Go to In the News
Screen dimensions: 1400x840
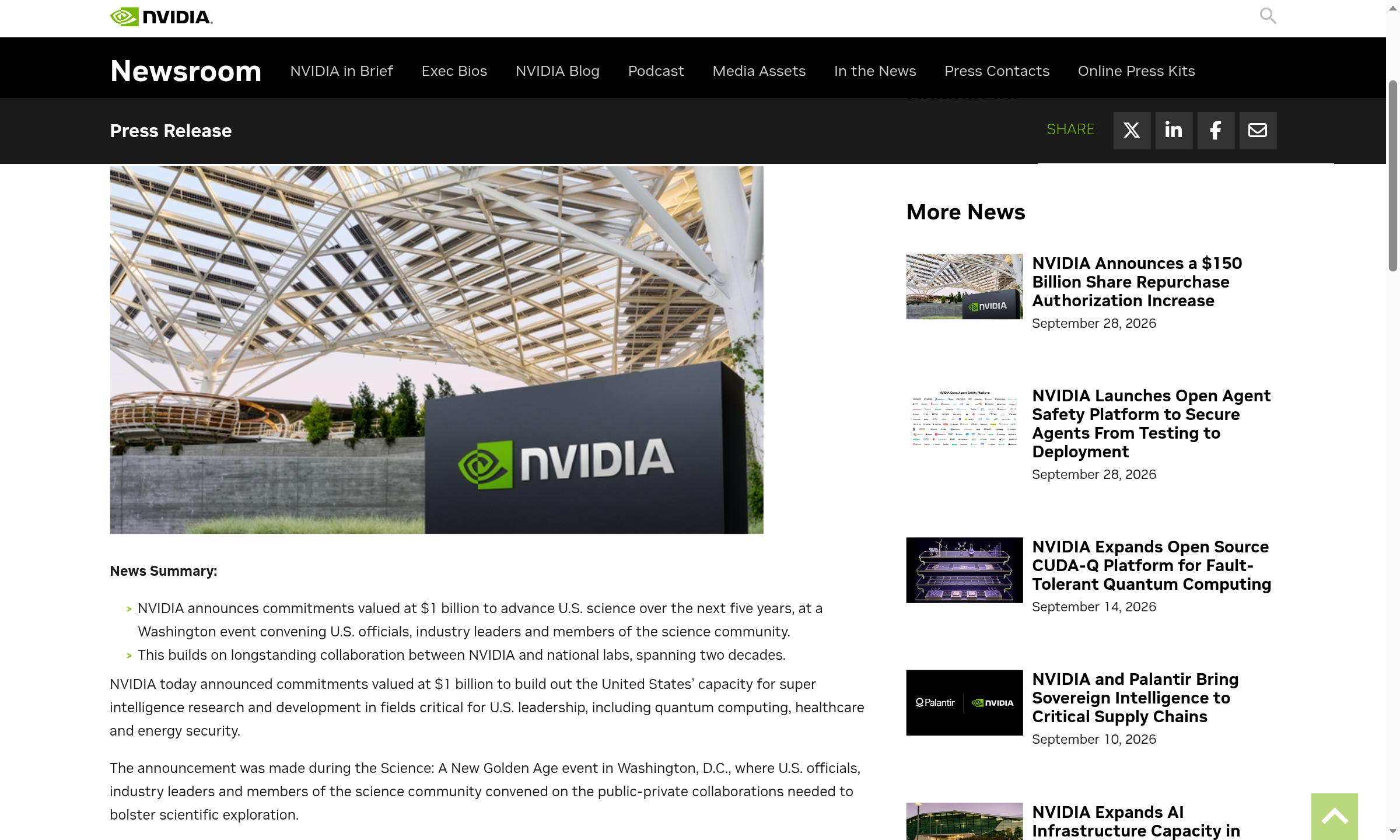click(875, 71)
